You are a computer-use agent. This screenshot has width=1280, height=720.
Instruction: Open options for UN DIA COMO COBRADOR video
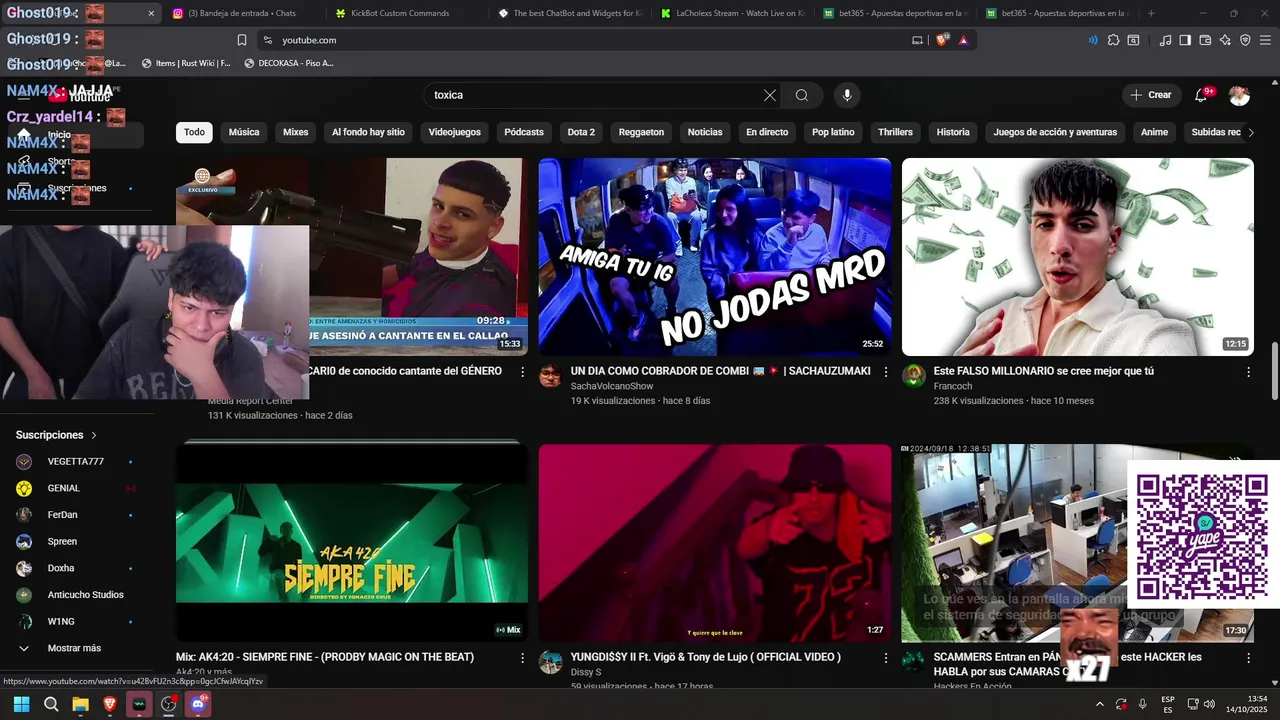[885, 372]
